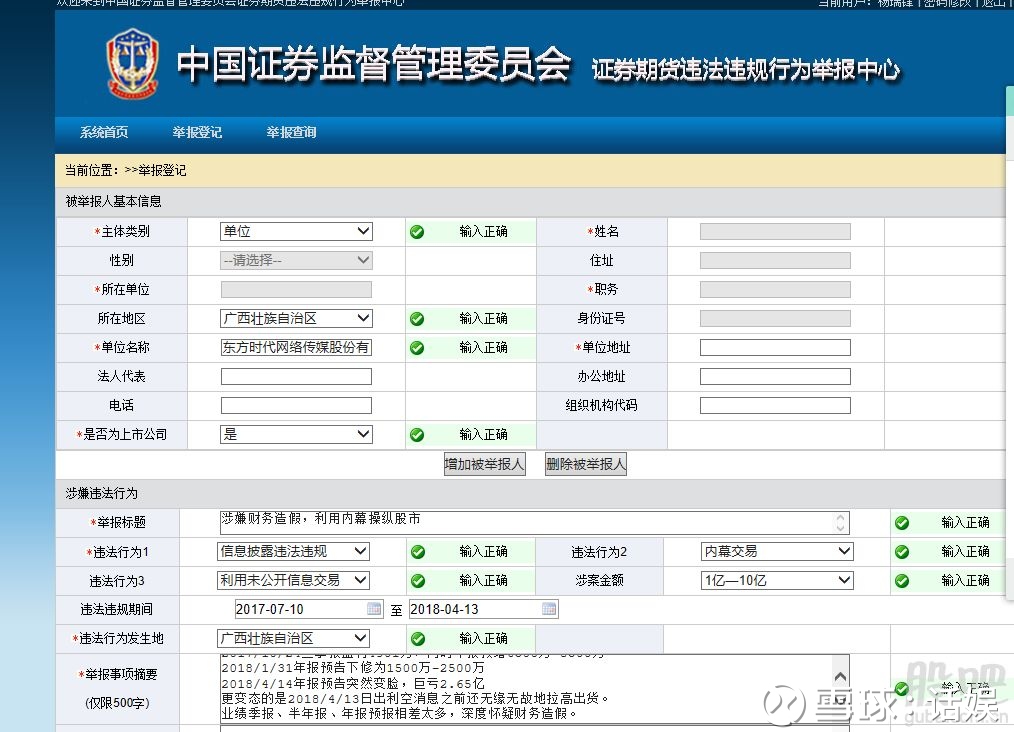Open the calendar picker for end date 2018-04-13
Viewport: 1014px width, 732px height.
click(548, 608)
